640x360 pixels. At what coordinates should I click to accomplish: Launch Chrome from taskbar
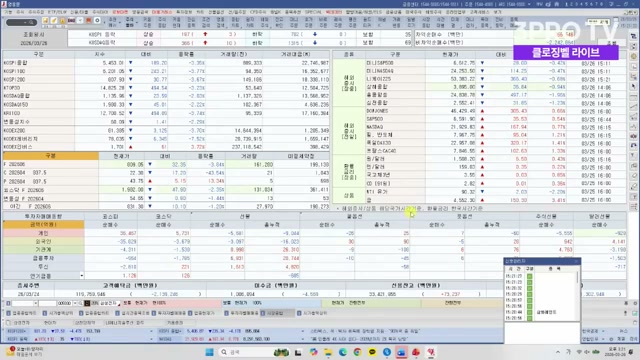coord(357,352)
